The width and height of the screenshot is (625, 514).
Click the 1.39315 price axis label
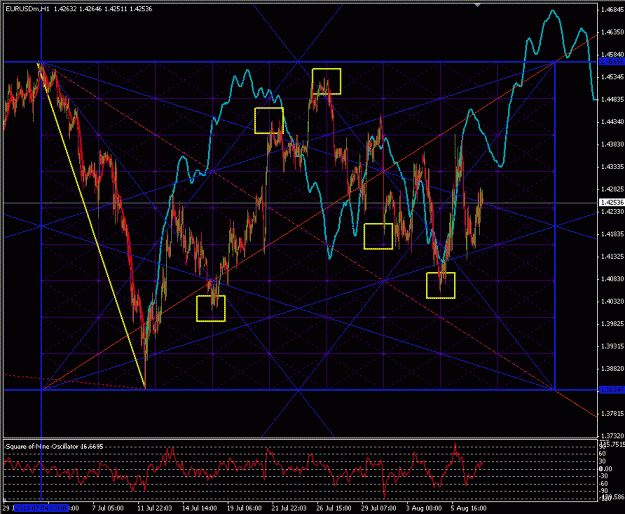pyautogui.click(x=613, y=346)
